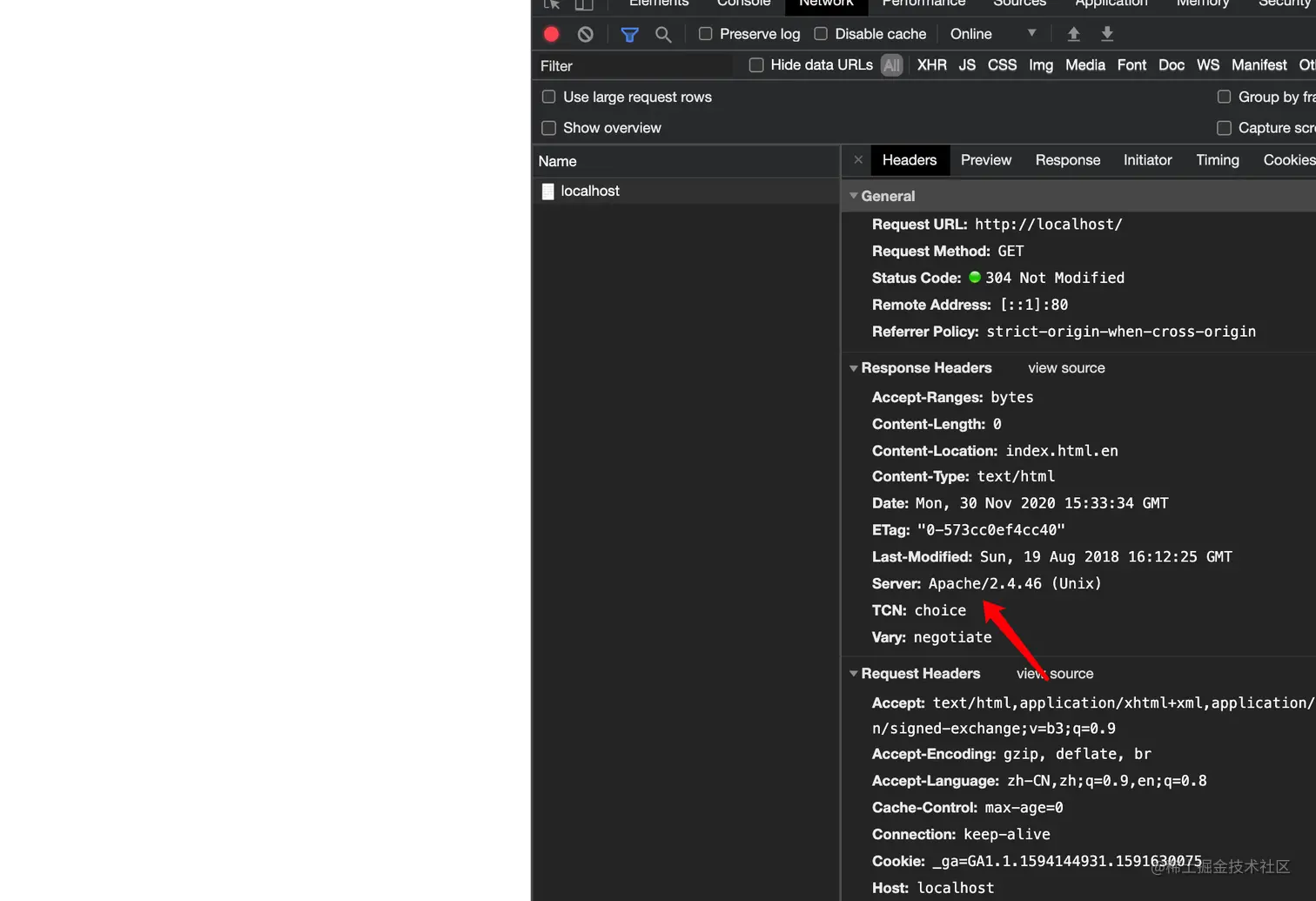Screen dimensions: 1316x901
Task: Filter requests by WS type
Action: (x=1208, y=65)
